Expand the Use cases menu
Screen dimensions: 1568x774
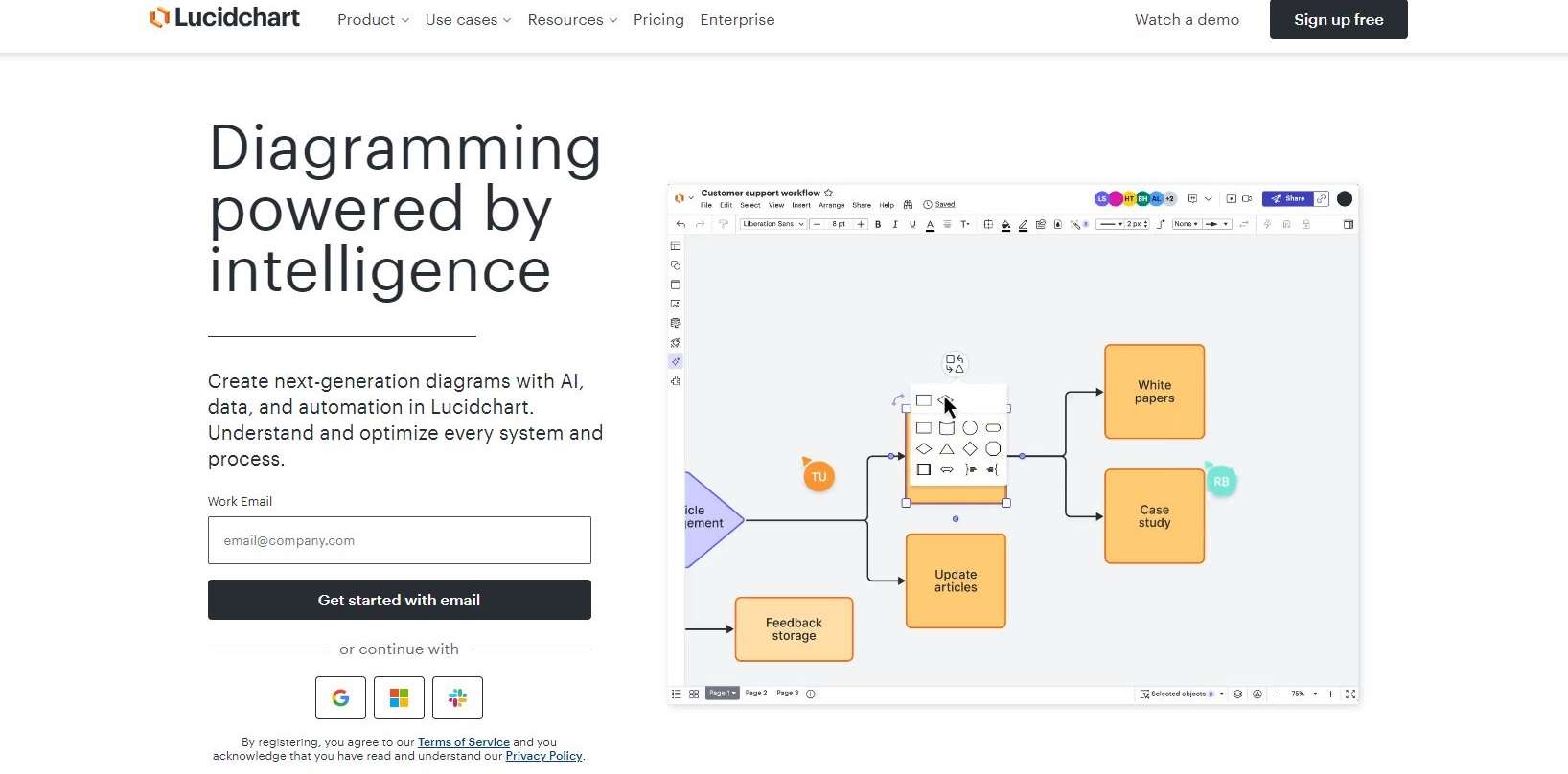pyautogui.click(x=468, y=19)
